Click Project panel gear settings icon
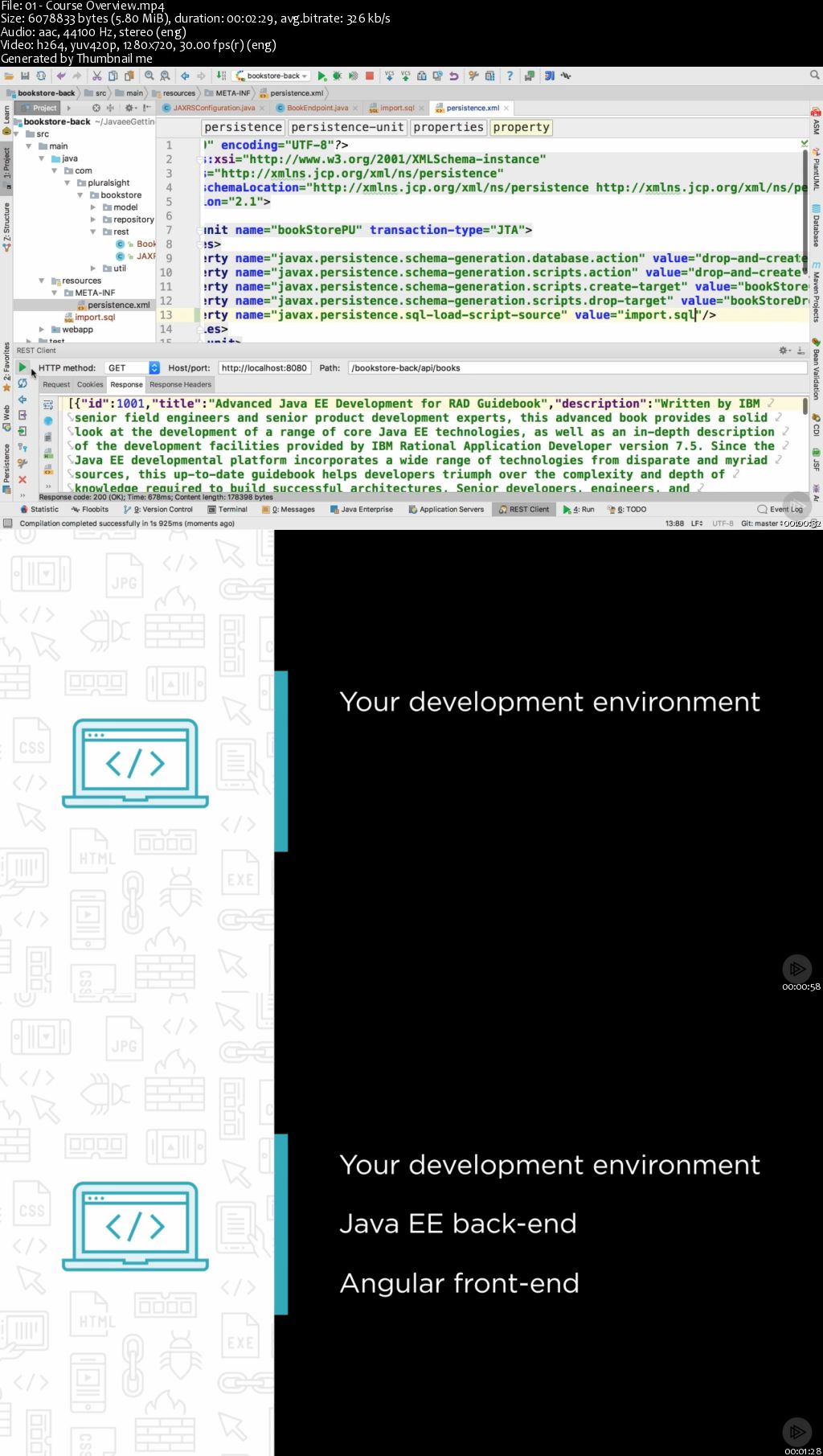 click(129, 108)
